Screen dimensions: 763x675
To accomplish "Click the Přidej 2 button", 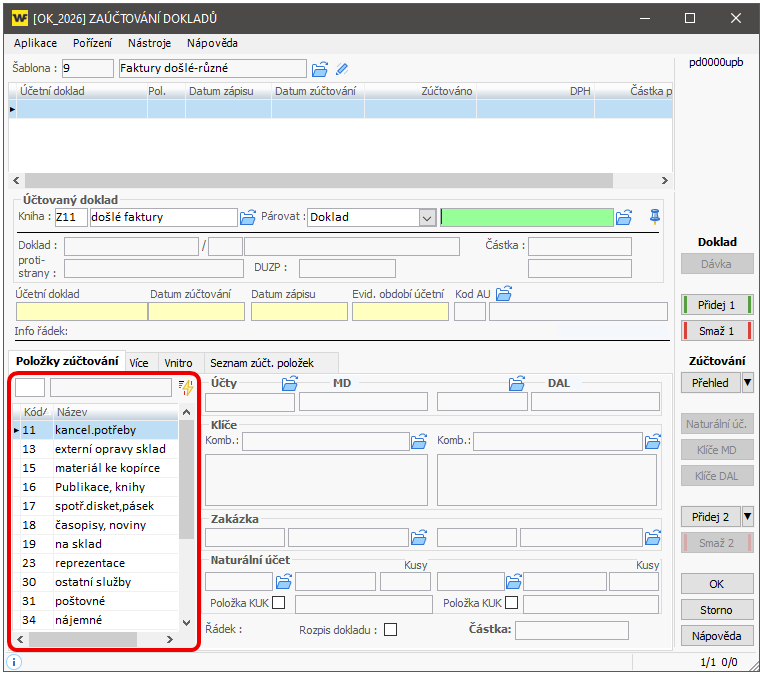I will (710, 516).
